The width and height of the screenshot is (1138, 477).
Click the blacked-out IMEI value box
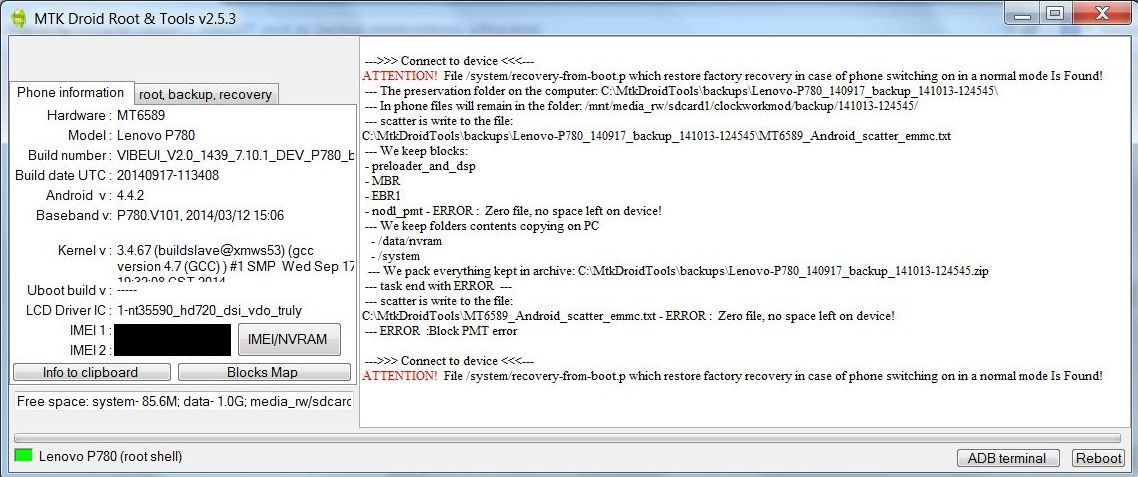(x=172, y=340)
